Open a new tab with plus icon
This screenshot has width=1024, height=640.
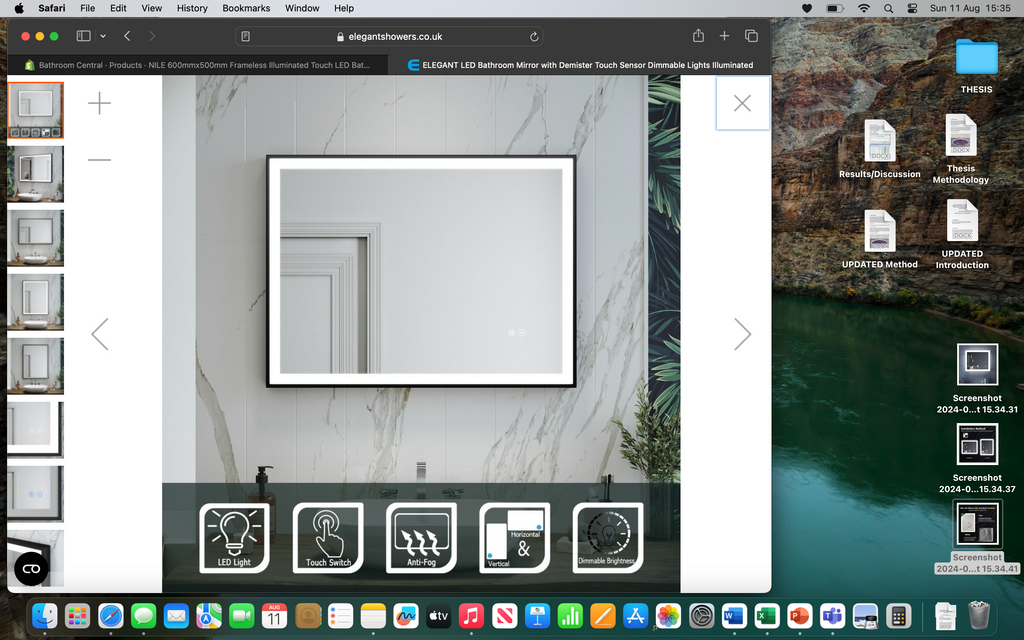724,36
